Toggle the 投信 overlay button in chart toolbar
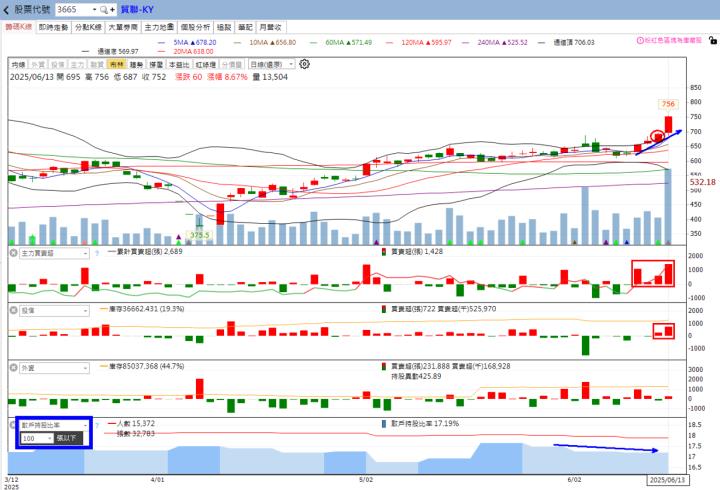This screenshot has width=720, height=490. 57,65
